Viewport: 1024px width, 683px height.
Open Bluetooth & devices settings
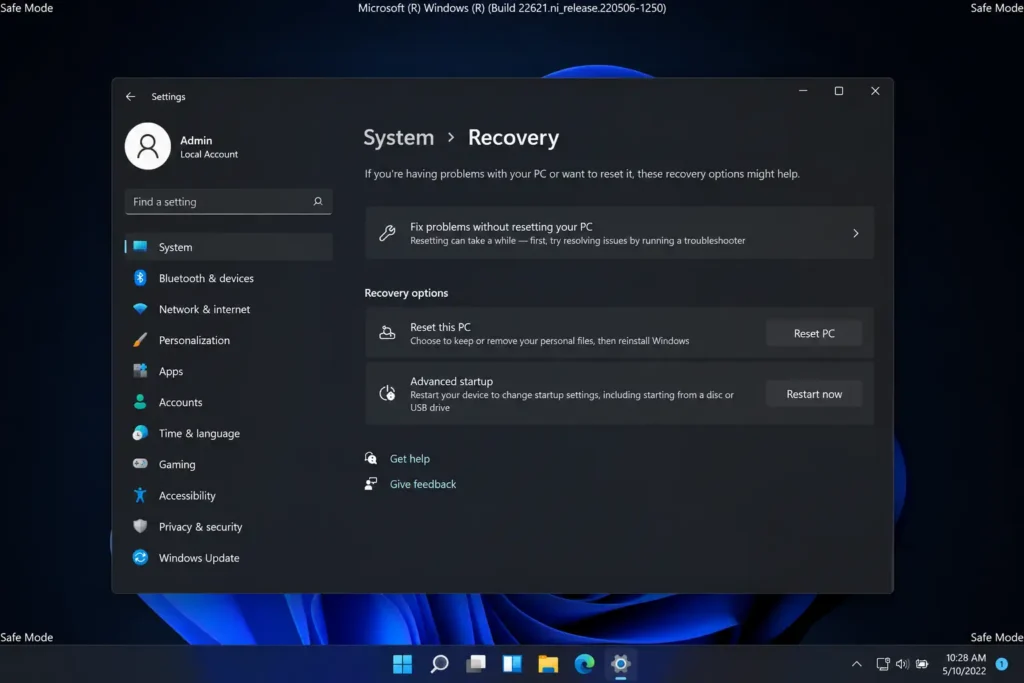coord(229,278)
